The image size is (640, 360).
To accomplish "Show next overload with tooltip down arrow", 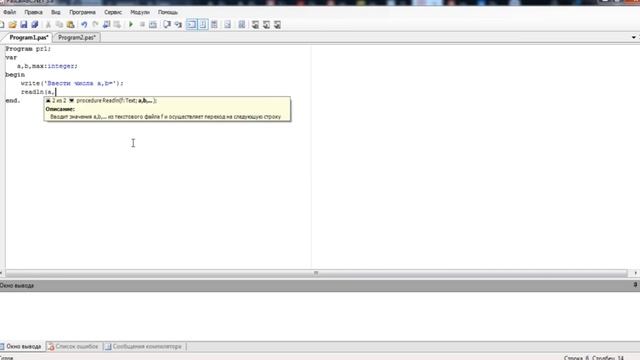I will [x=71, y=100].
